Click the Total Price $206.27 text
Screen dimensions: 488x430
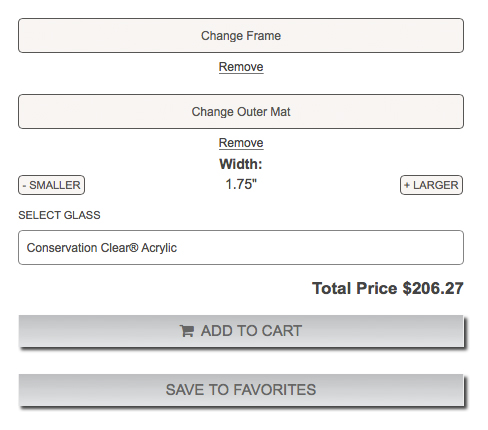pyautogui.click(x=388, y=288)
